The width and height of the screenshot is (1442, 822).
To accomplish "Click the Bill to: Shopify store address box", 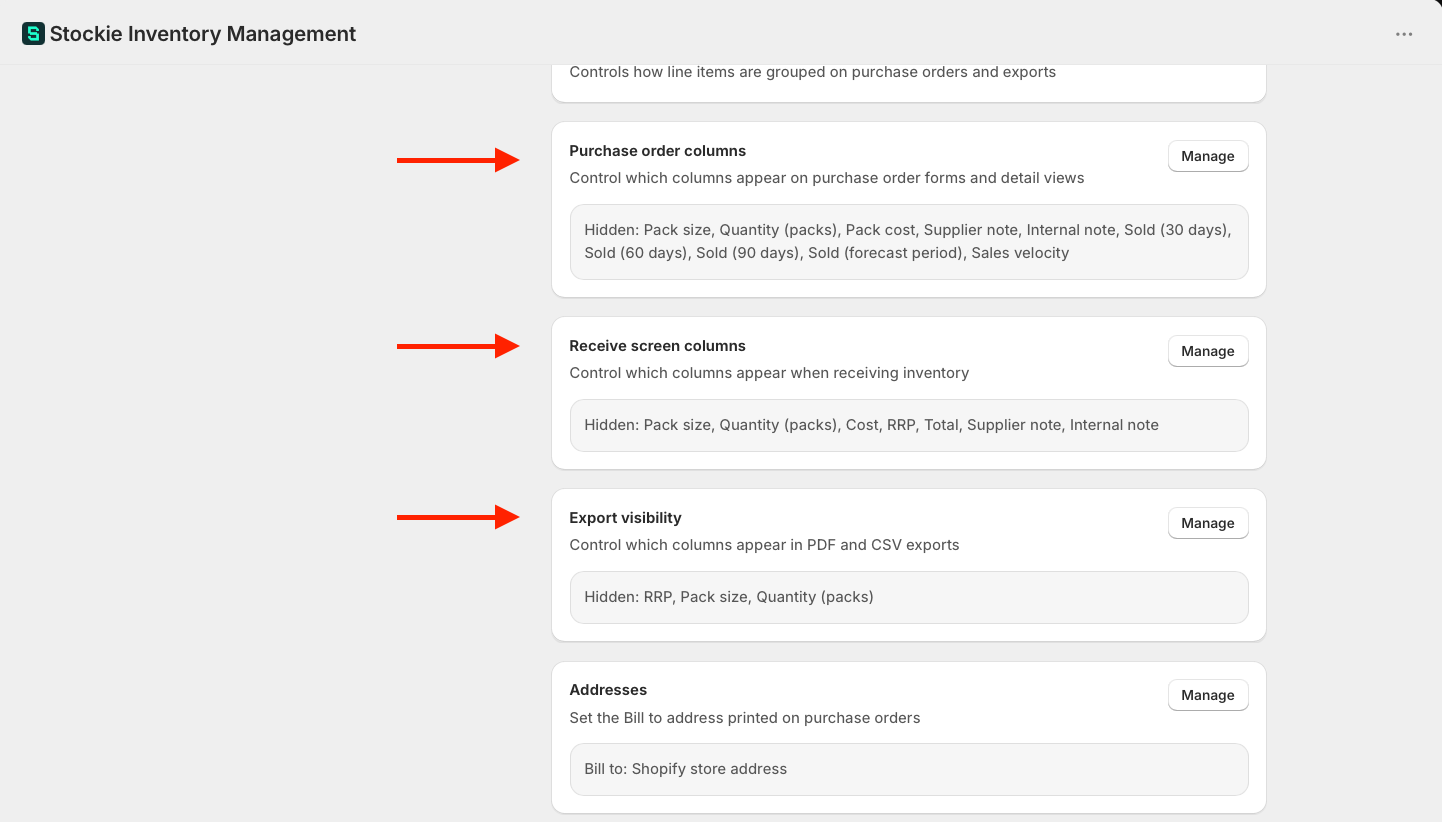I will click(909, 769).
